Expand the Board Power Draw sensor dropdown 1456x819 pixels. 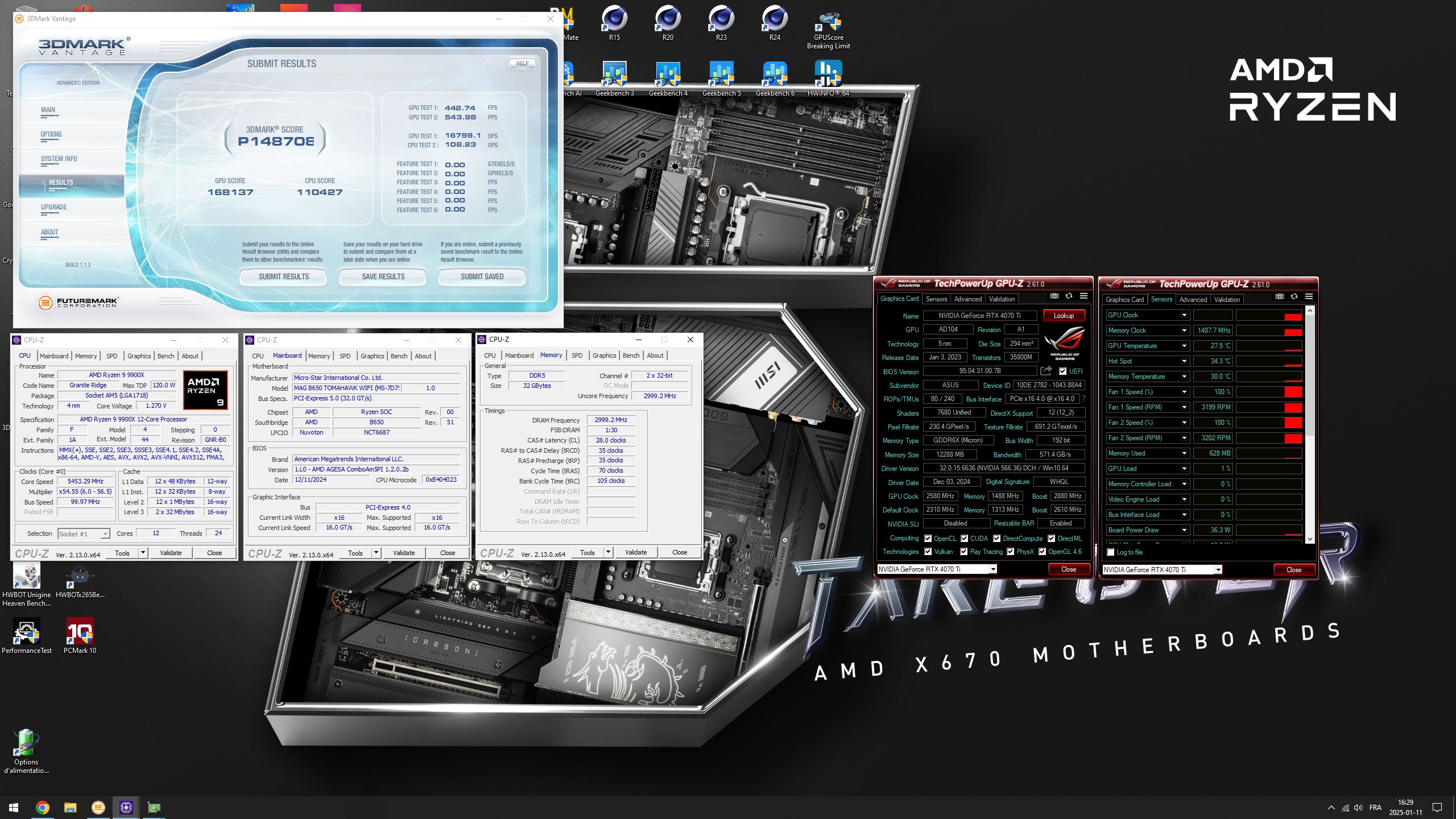tap(1184, 530)
